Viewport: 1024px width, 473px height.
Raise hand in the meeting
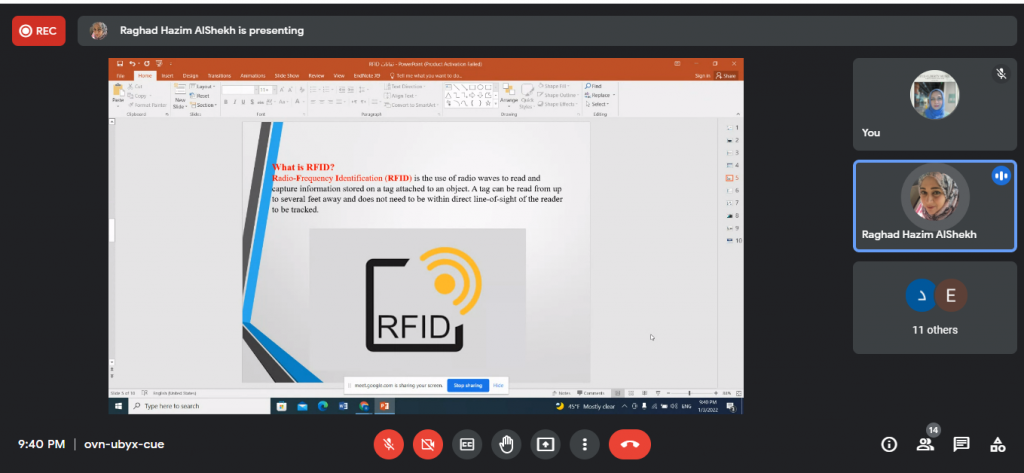click(x=506, y=444)
